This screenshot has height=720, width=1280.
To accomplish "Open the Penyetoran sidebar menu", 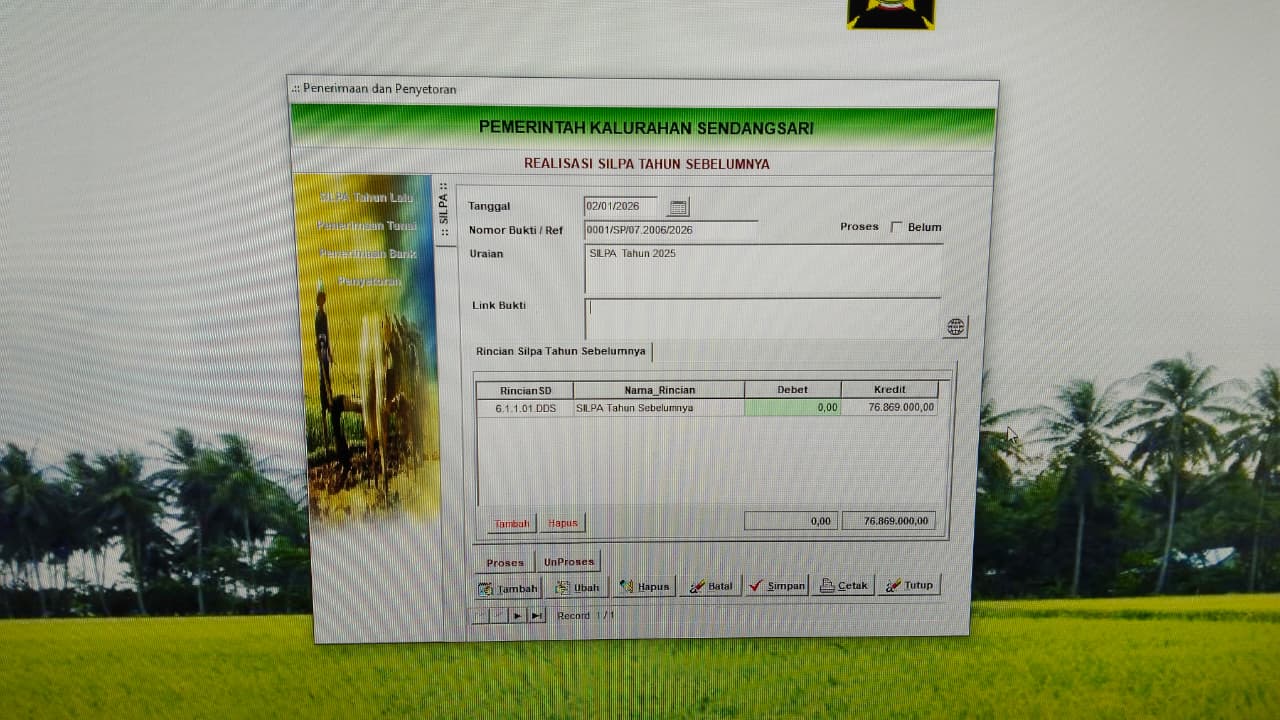I will [368, 282].
